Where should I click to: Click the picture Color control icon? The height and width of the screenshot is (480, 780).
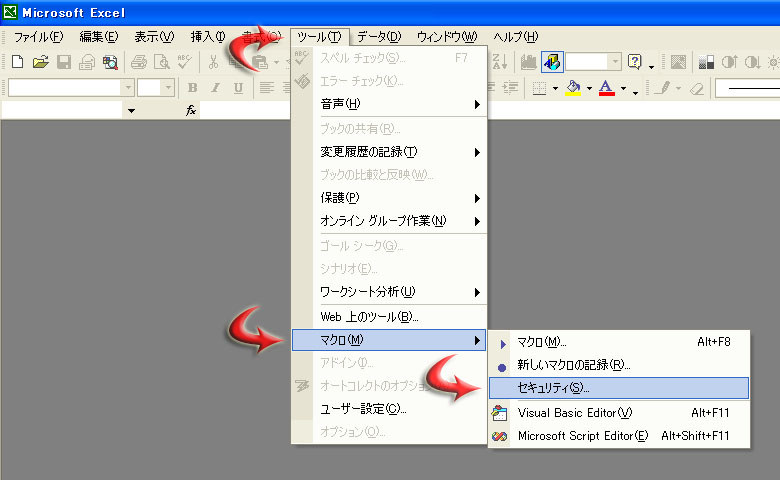(x=706, y=62)
